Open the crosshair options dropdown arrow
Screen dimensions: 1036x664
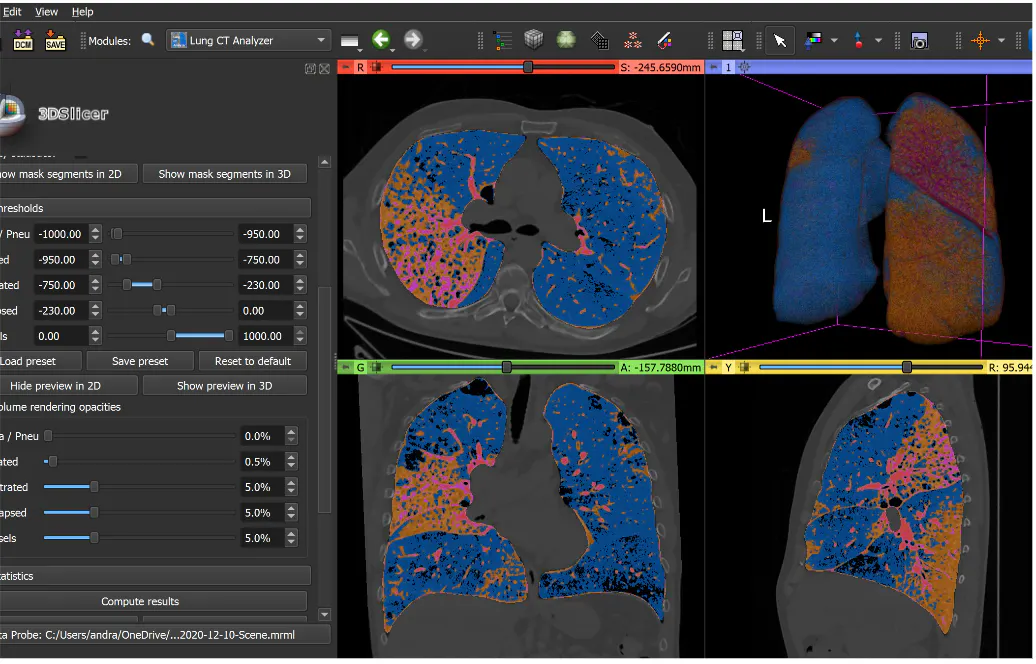(x=1002, y=41)
